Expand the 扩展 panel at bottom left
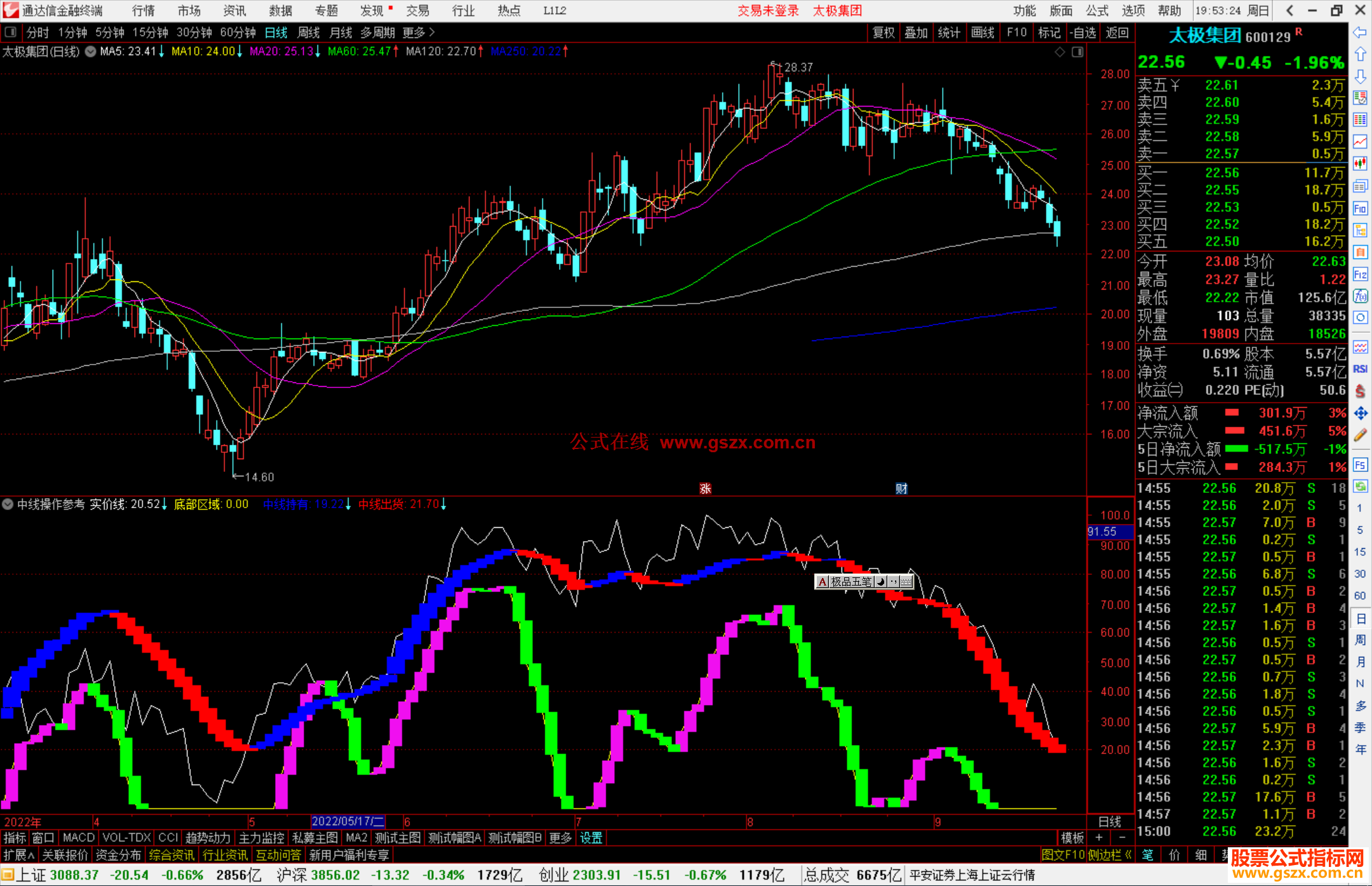This screenshot has height=886, width=1372. pyautogui.click(x=19, y=855)
